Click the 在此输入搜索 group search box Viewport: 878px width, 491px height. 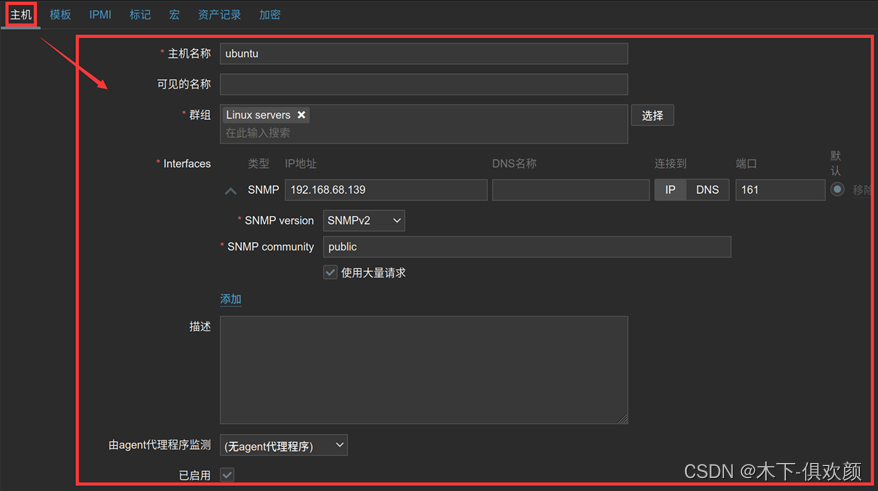coord(423,133)
